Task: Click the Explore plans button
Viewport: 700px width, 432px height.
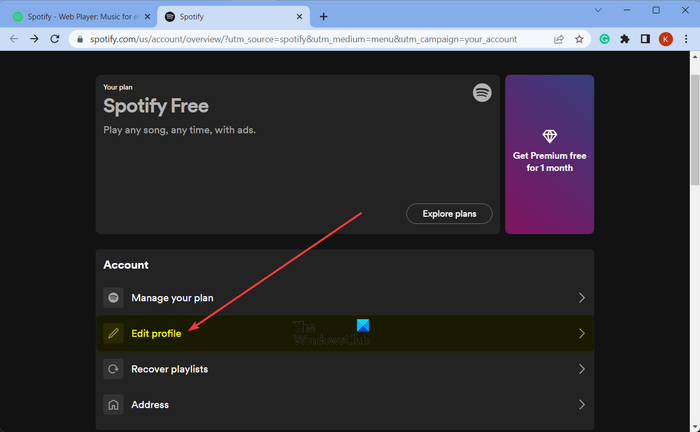Action: [x=449, y=214]
